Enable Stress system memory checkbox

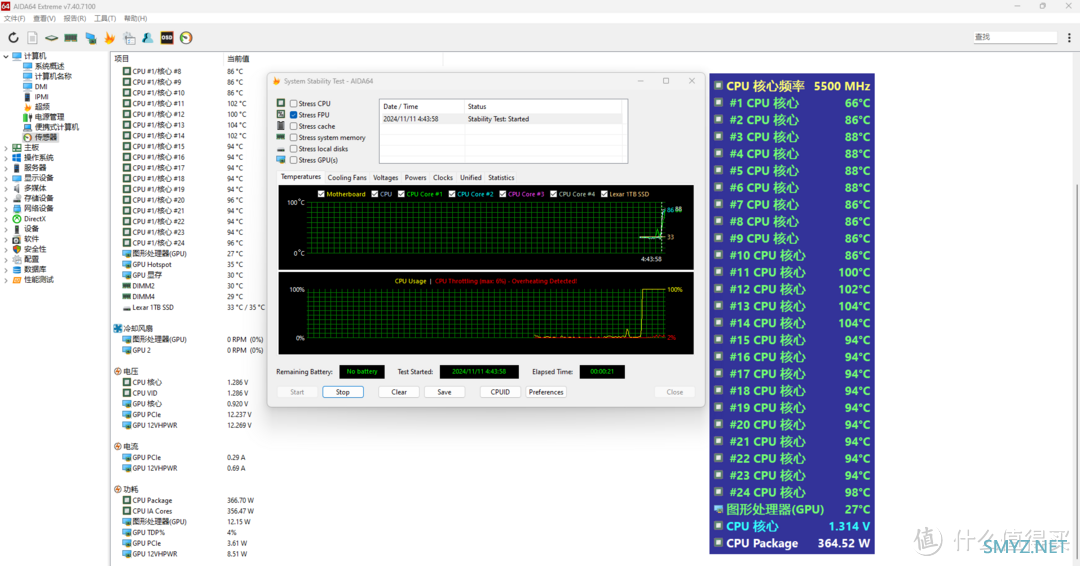click(x=293, y=138)
